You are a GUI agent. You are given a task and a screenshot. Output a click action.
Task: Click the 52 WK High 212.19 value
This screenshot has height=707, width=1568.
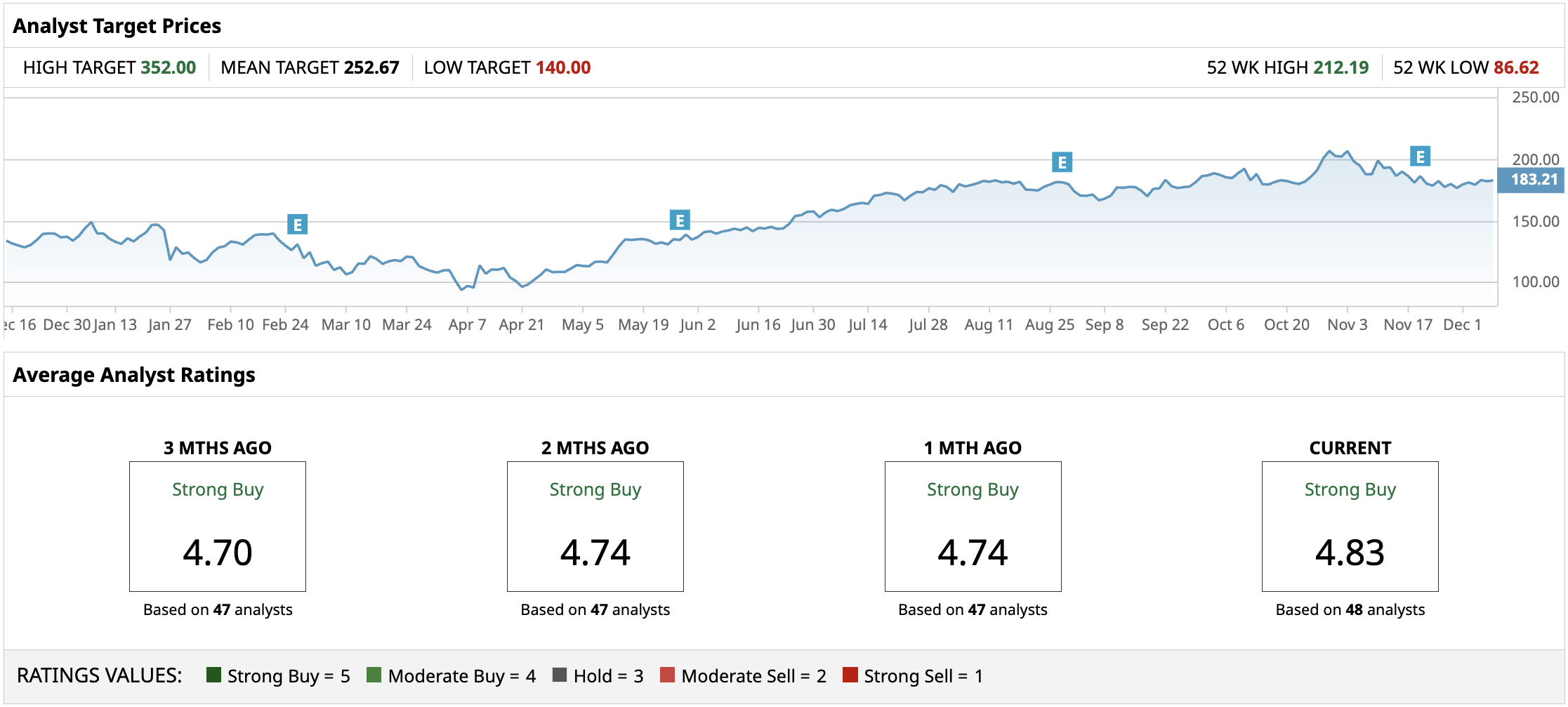[x=1340, y=67]
